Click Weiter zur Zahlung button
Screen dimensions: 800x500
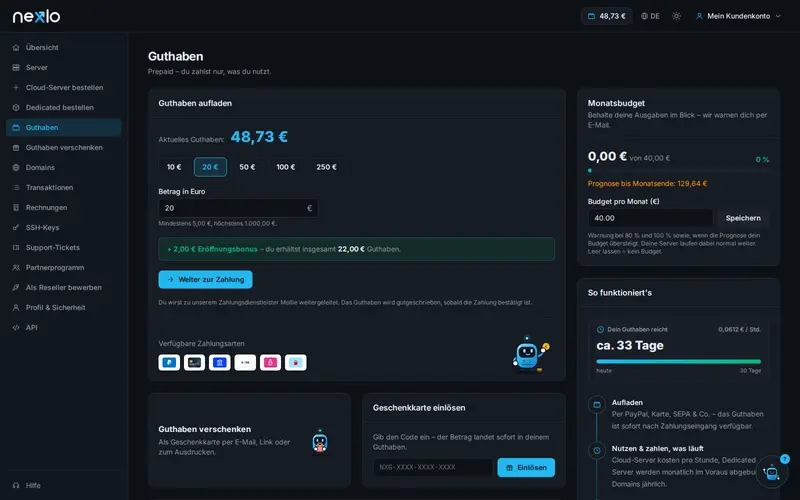[x=205, y=280]
